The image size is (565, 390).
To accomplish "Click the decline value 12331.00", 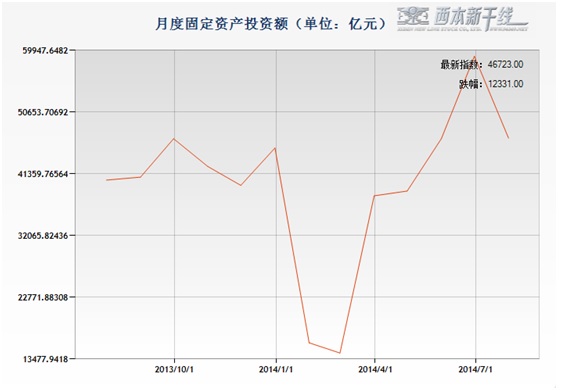I will (506, 84).
